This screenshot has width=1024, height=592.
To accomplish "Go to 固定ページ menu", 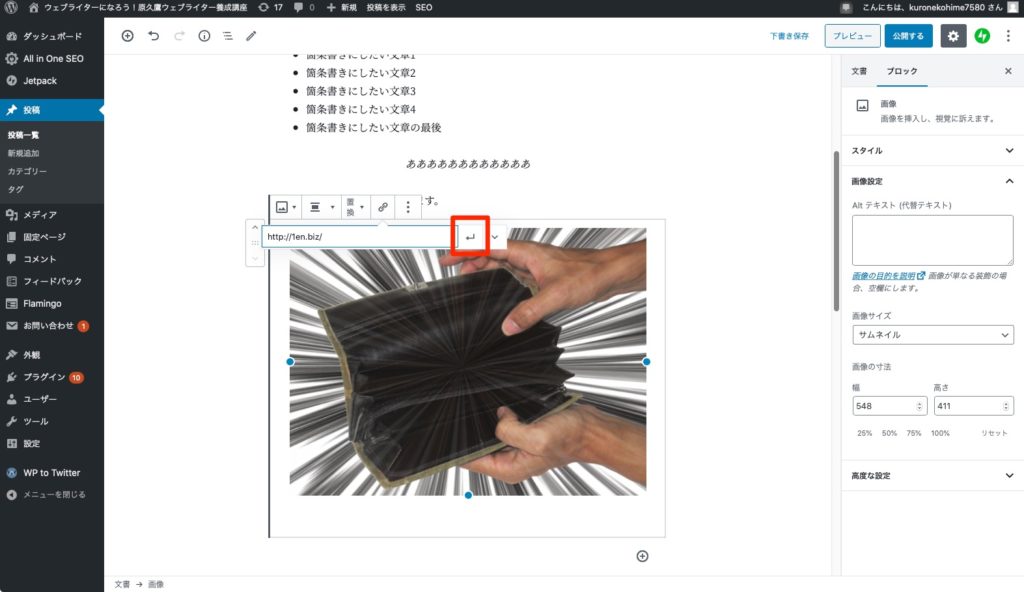I will 52,237.
